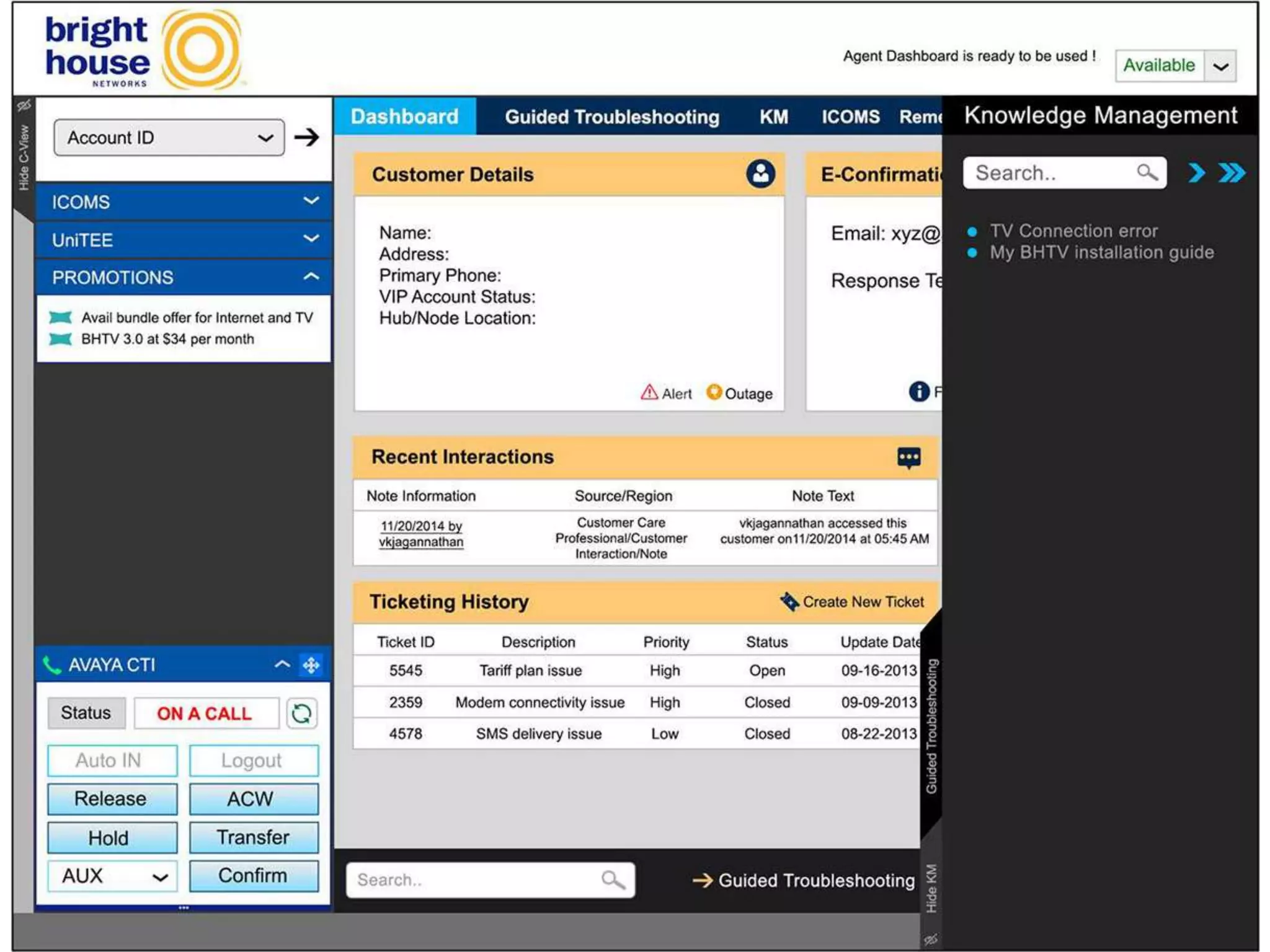Screen dimensions: 1270x952
Task: Select ticket ID 2359
Action: 406,702
